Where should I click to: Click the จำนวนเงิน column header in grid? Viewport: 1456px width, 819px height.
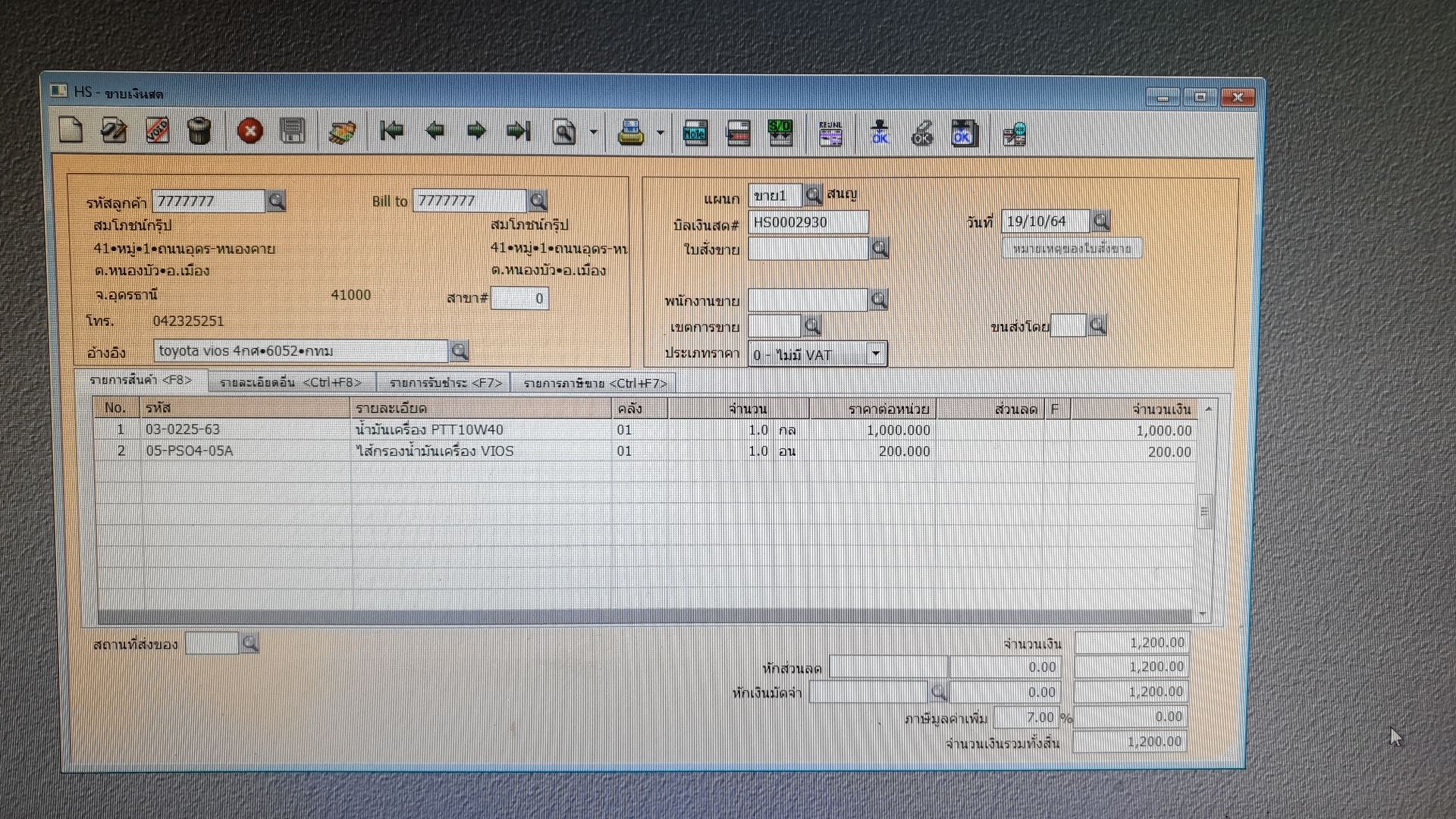point(1133,409)
